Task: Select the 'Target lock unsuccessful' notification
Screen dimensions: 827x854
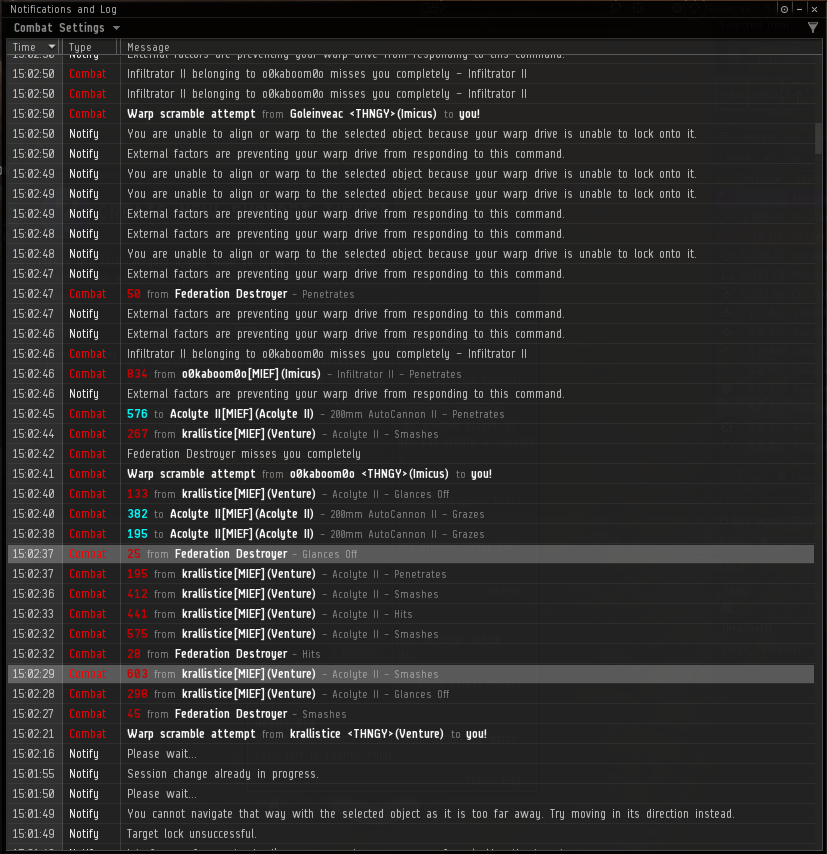Action: click(411, 834)
